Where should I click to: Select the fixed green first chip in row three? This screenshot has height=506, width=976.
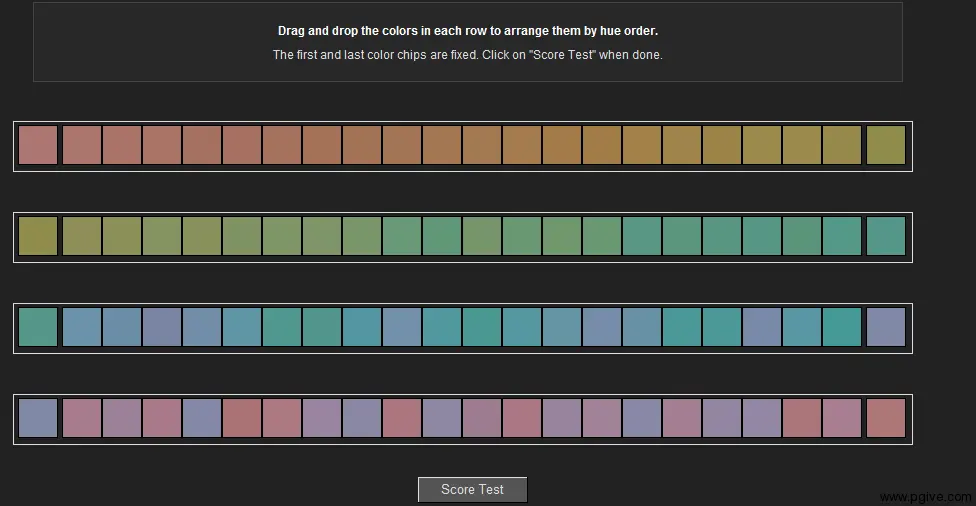[38, 327]
